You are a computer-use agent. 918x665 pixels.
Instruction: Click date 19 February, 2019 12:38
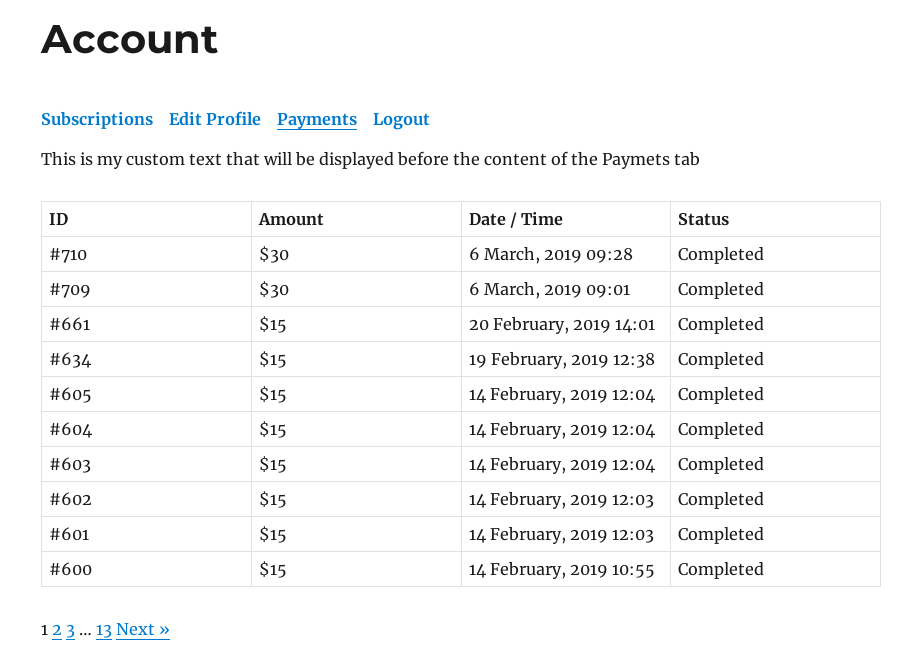tap(561, 359)
